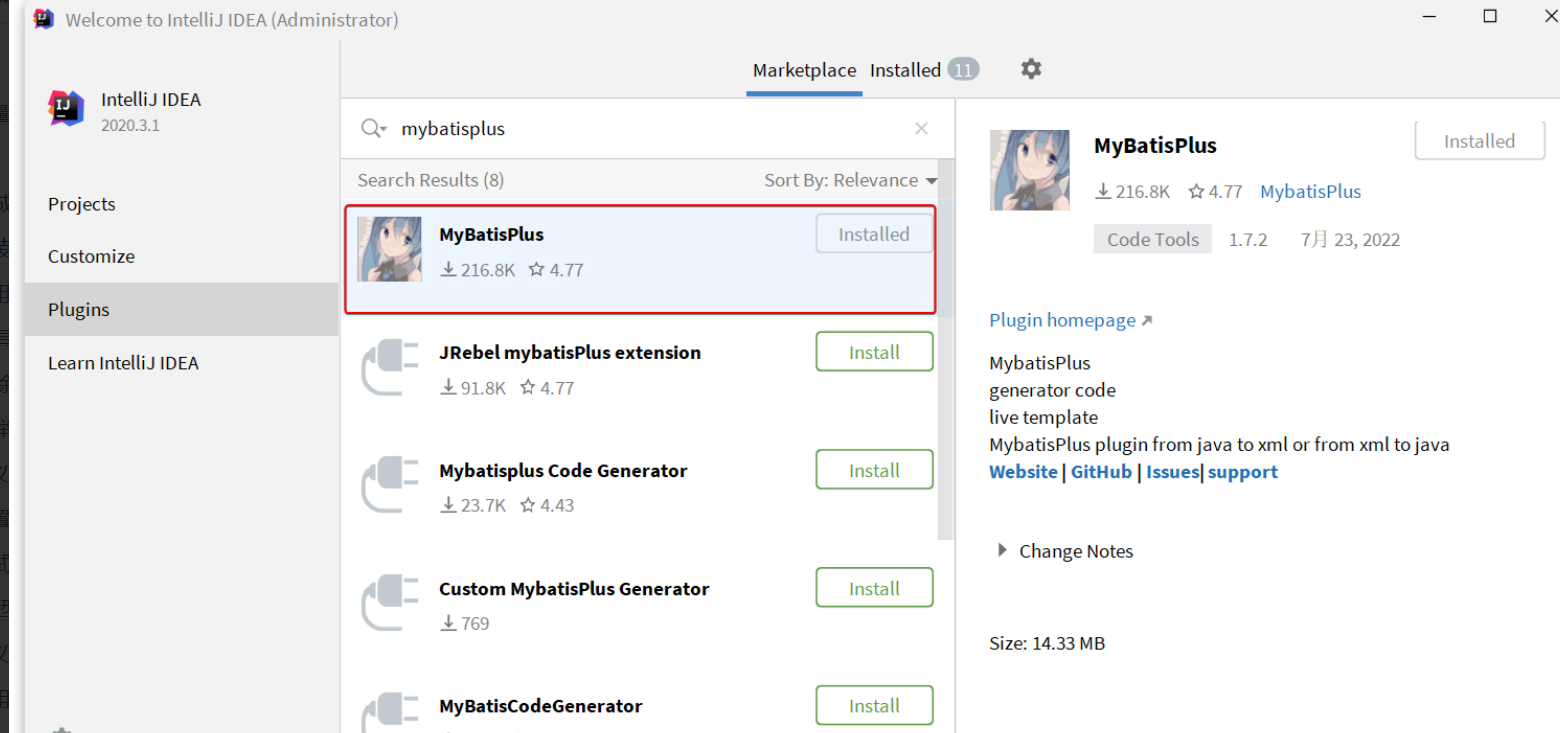Install MyBatisCodeGenerator plugin
The height and width of the screenshot is (733, 1560).
click(x=874, y=705)
